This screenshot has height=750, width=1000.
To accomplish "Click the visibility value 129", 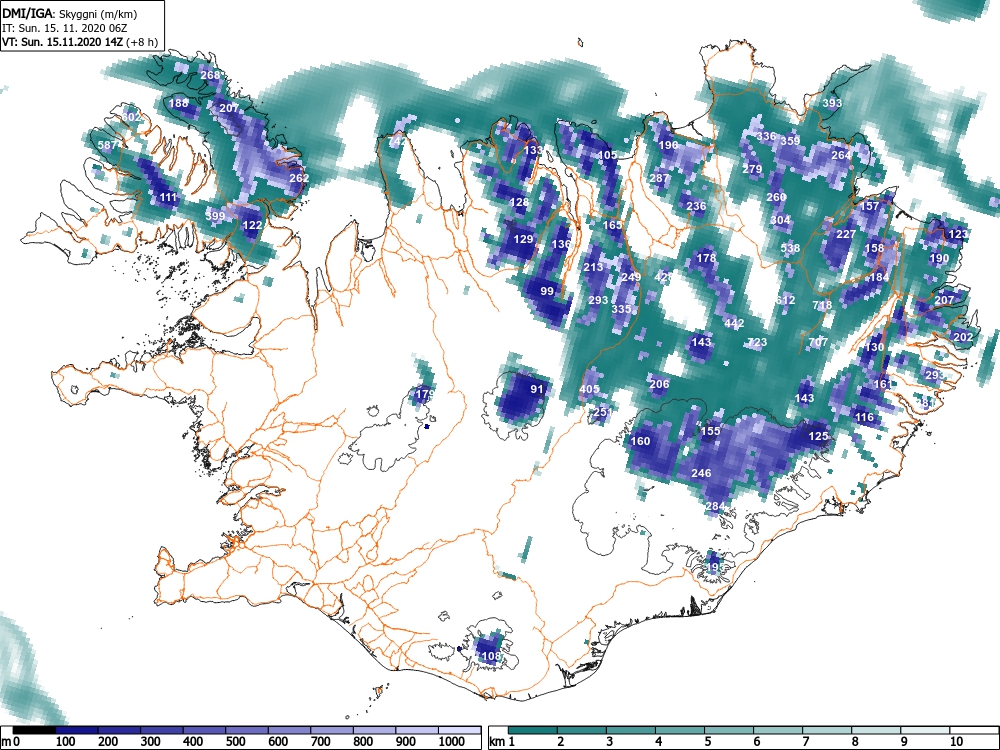I will coord(523,239).
